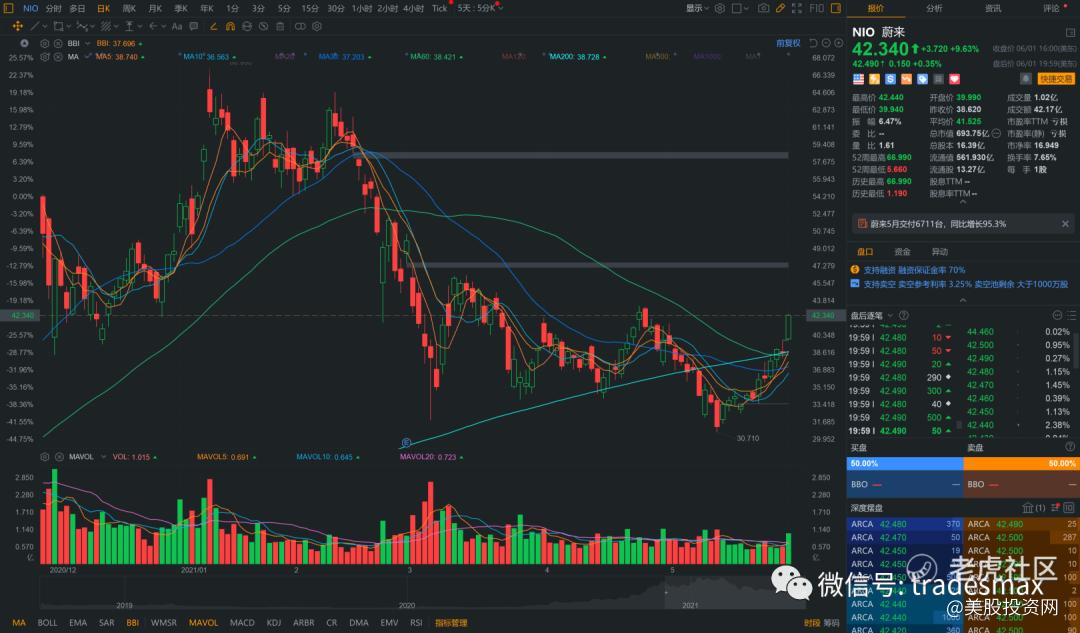Open MA indicator settings gear
Screen dimensions: 1080x633
point(45,56)
